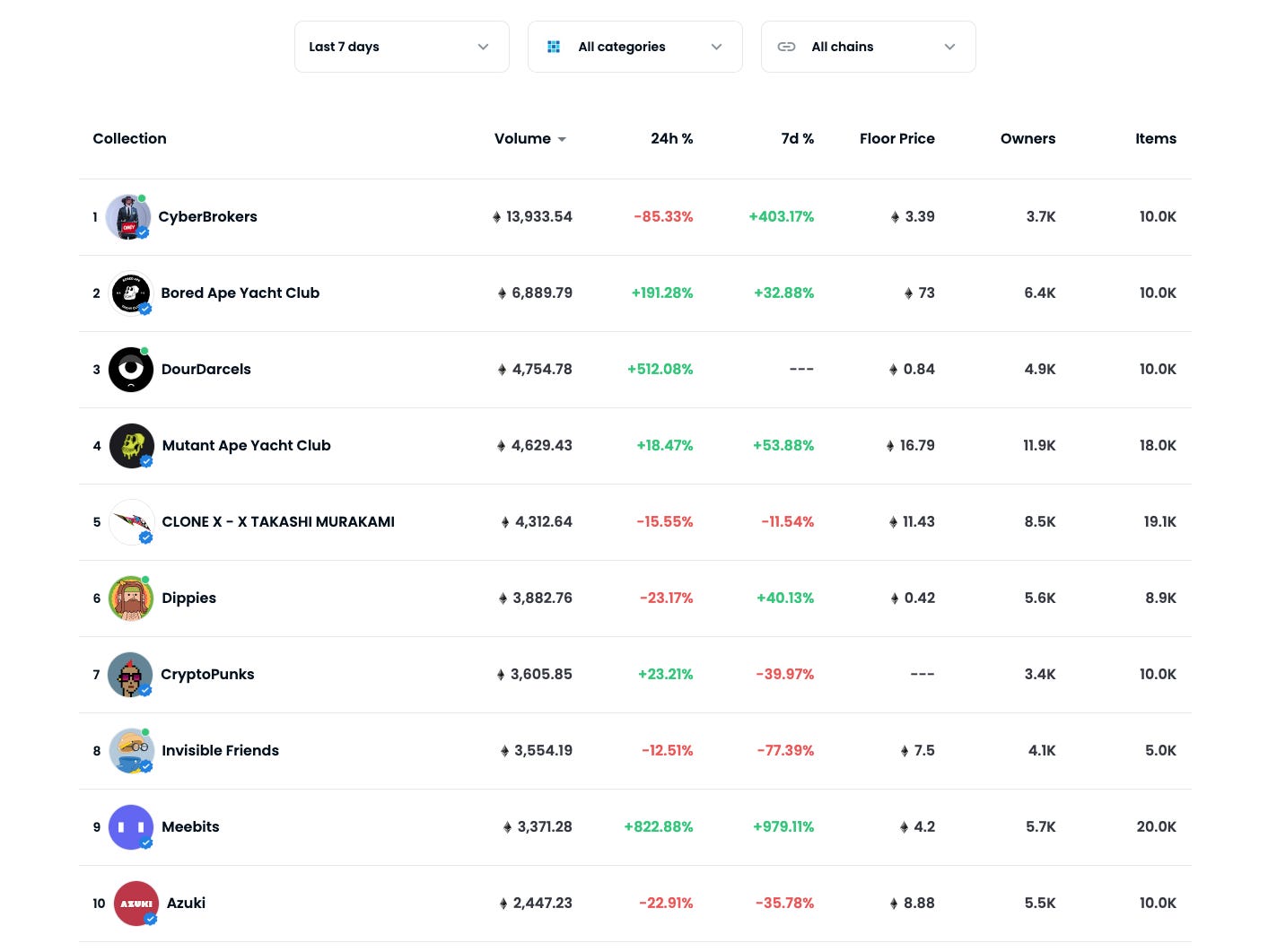Click Meebits 24h change +822.88%
Screen dimensions: 1268x952
coord(659,826)
